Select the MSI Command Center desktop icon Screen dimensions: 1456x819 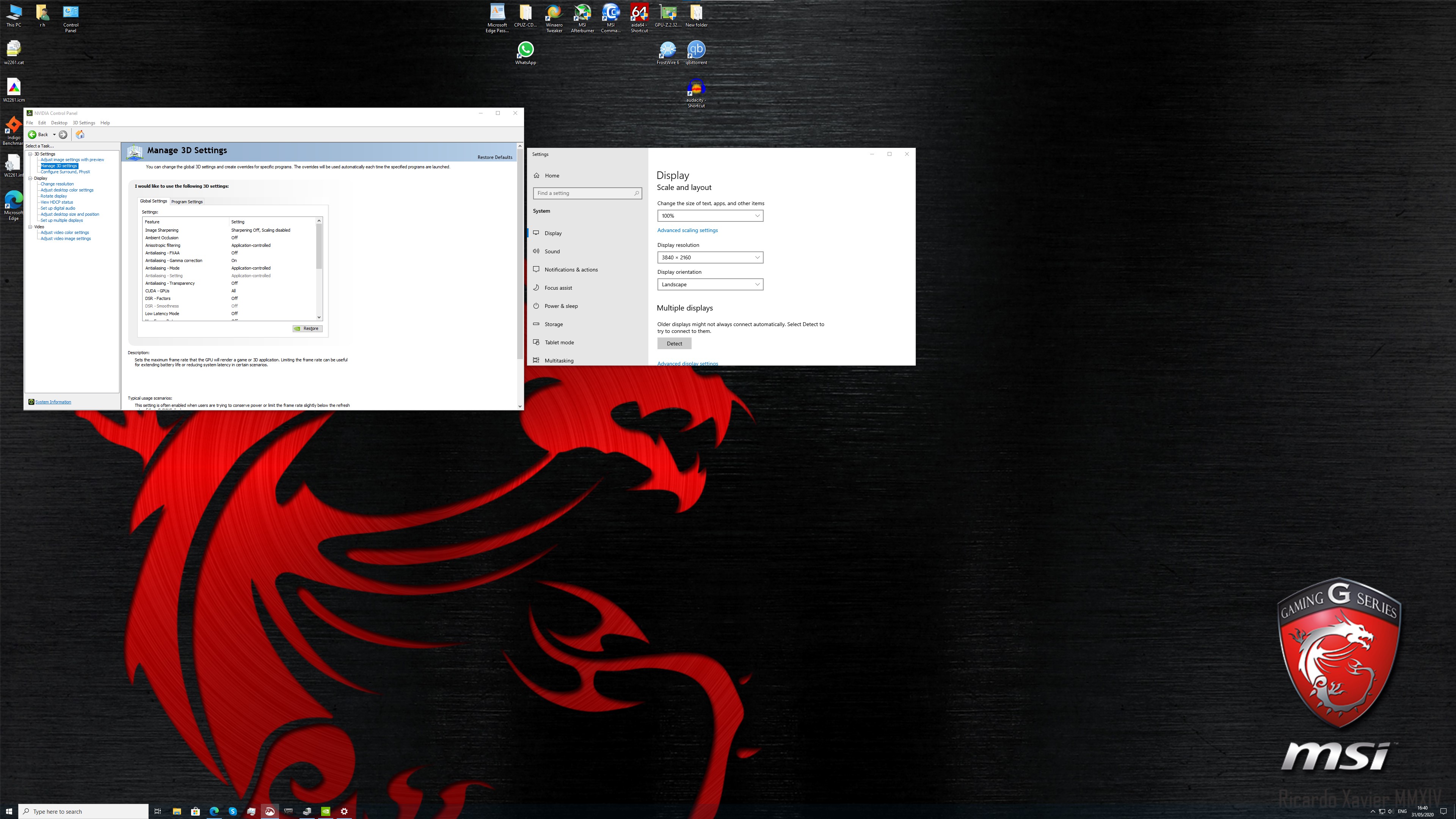[610, 18]
